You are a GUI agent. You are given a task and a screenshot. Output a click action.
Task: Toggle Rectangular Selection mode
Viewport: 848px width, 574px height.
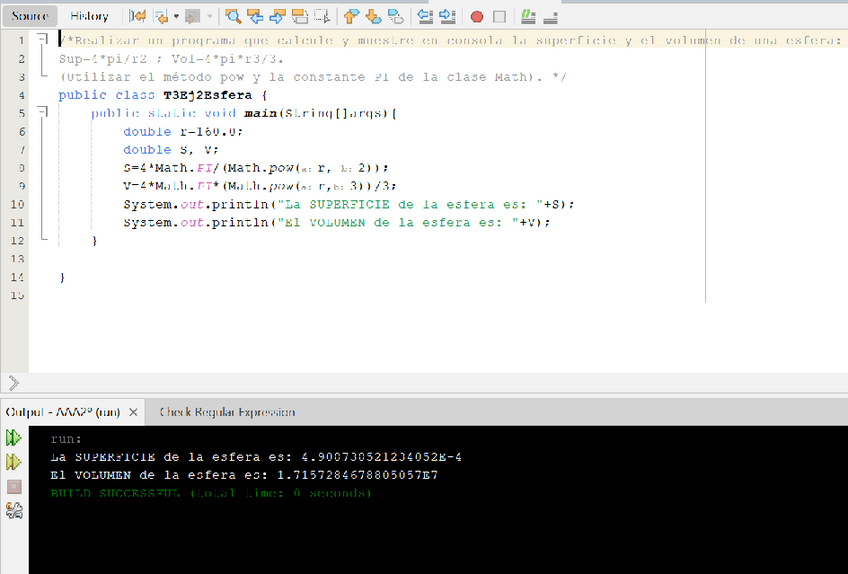(321, 16)
